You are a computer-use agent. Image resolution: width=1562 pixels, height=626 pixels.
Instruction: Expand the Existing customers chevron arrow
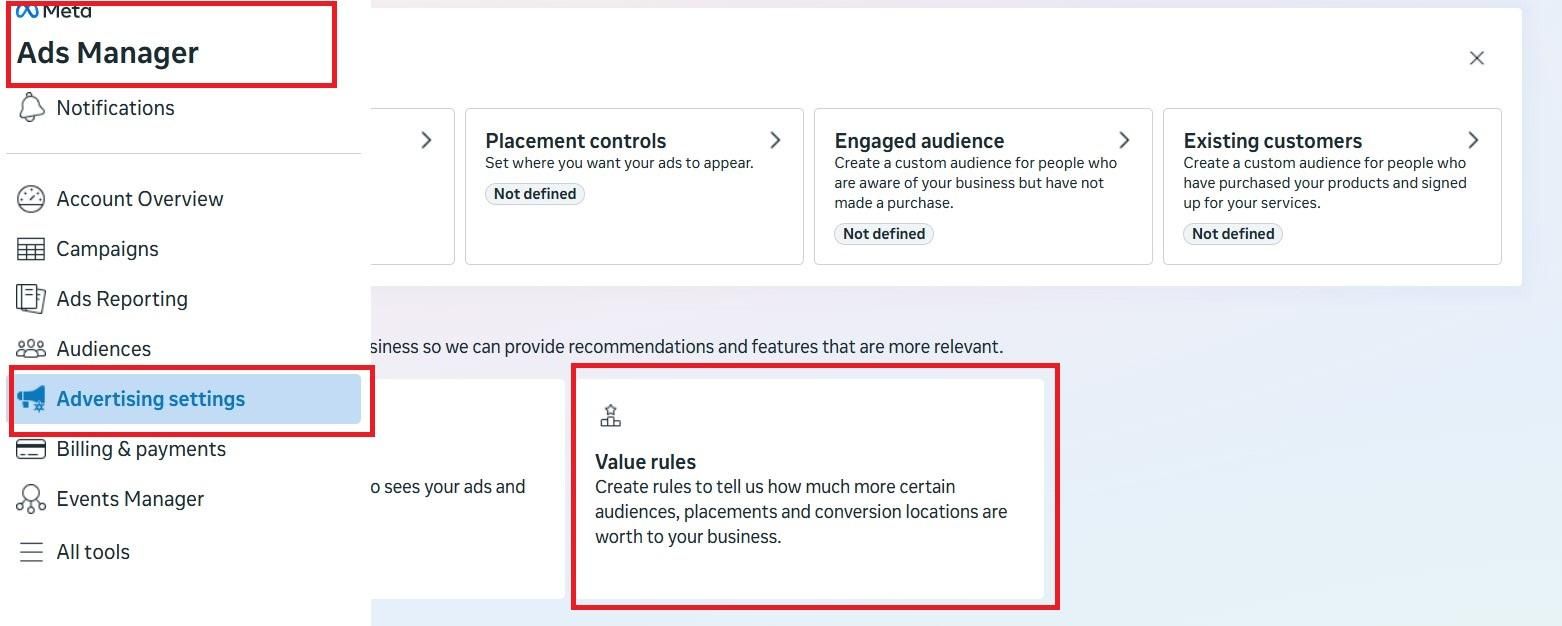[1473, 140]
